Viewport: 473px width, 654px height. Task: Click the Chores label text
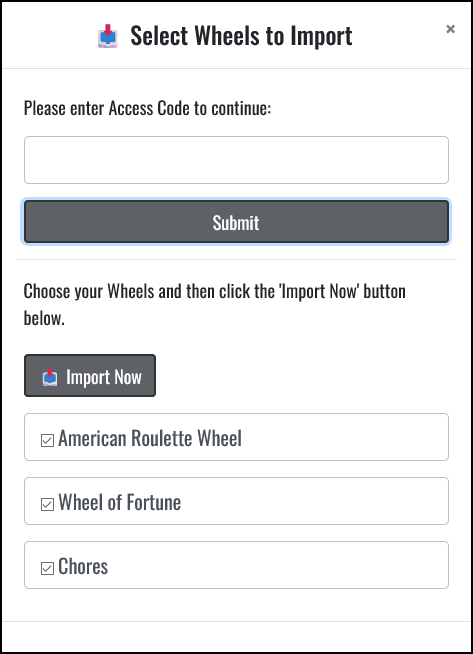[x=83, y=566]
